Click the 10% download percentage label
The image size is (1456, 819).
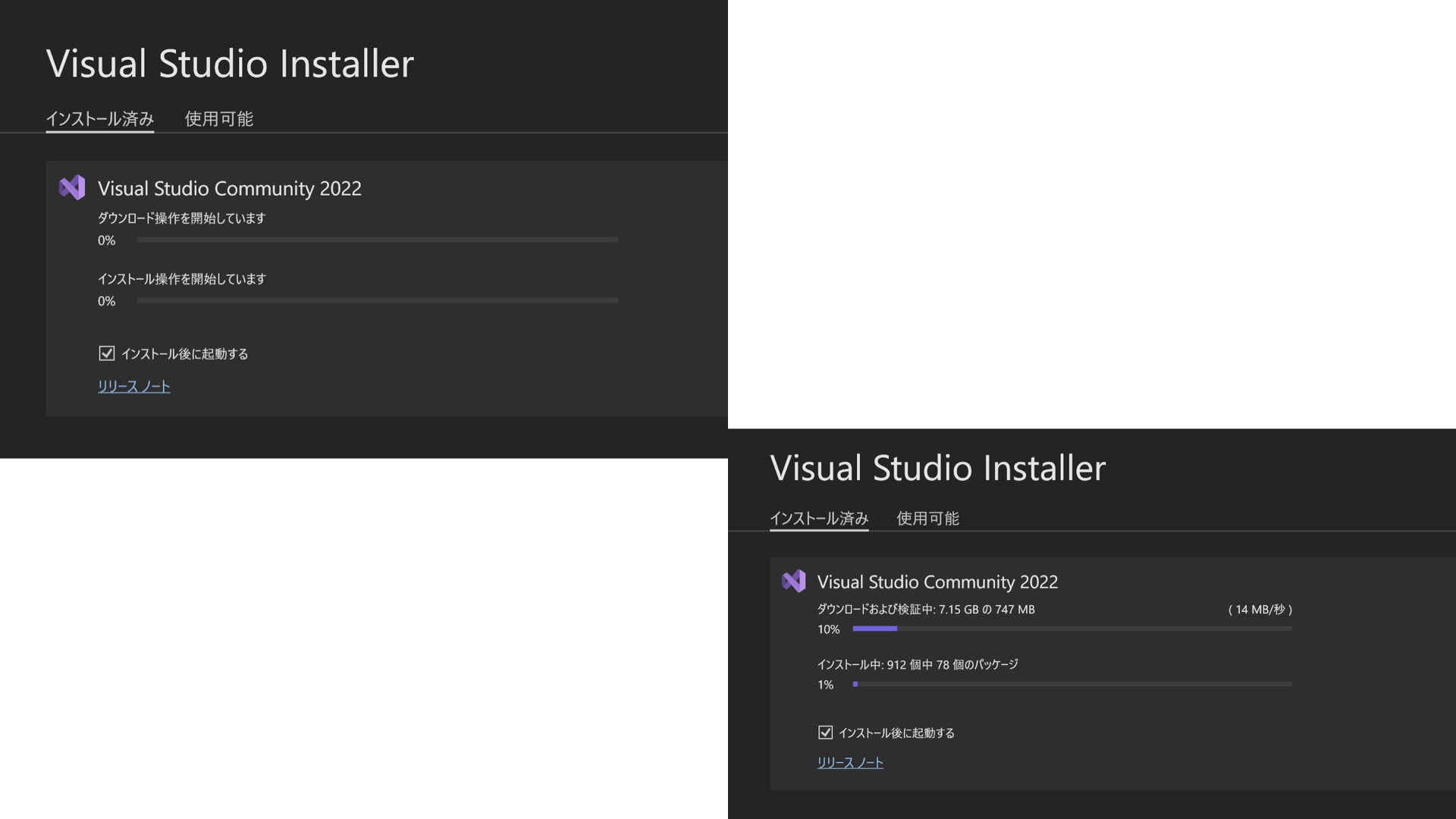coord(829,629)
